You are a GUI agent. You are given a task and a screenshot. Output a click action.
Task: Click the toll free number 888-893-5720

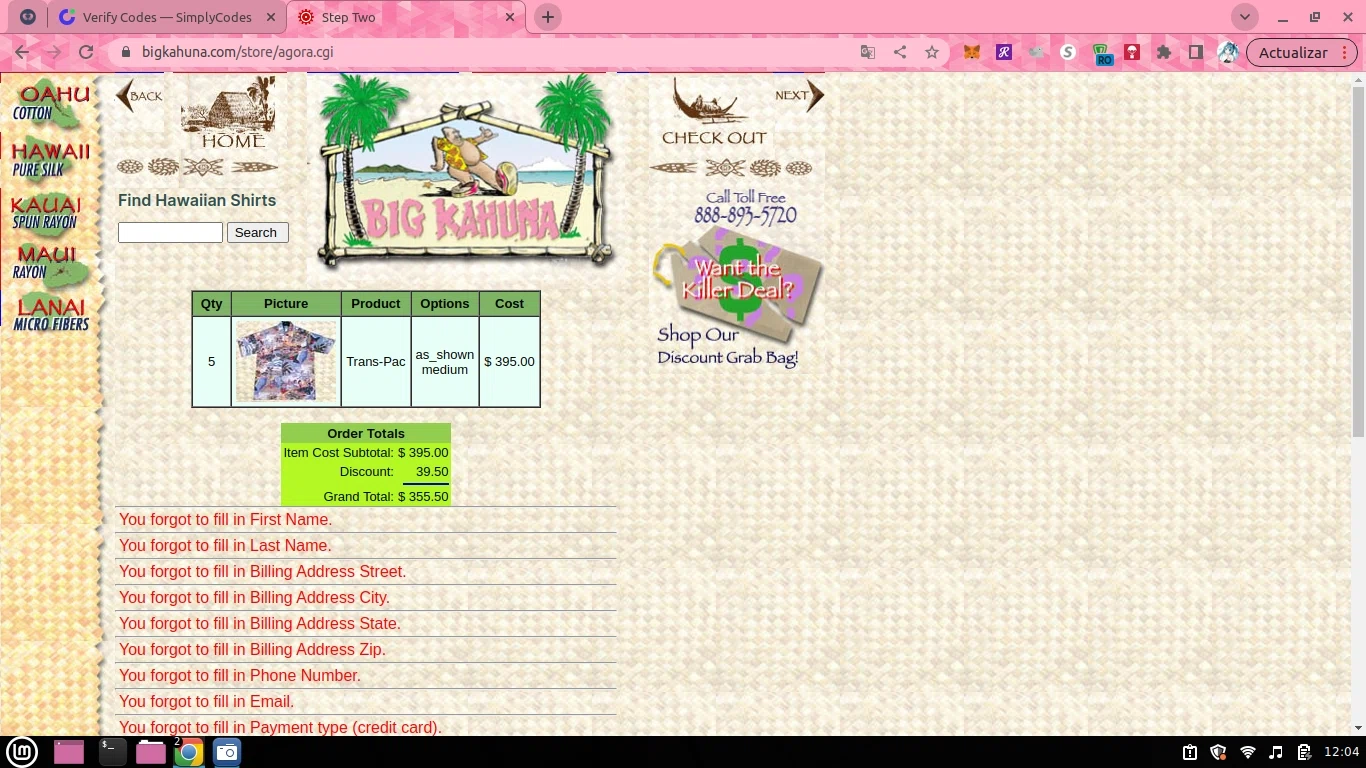pos(746,216)
